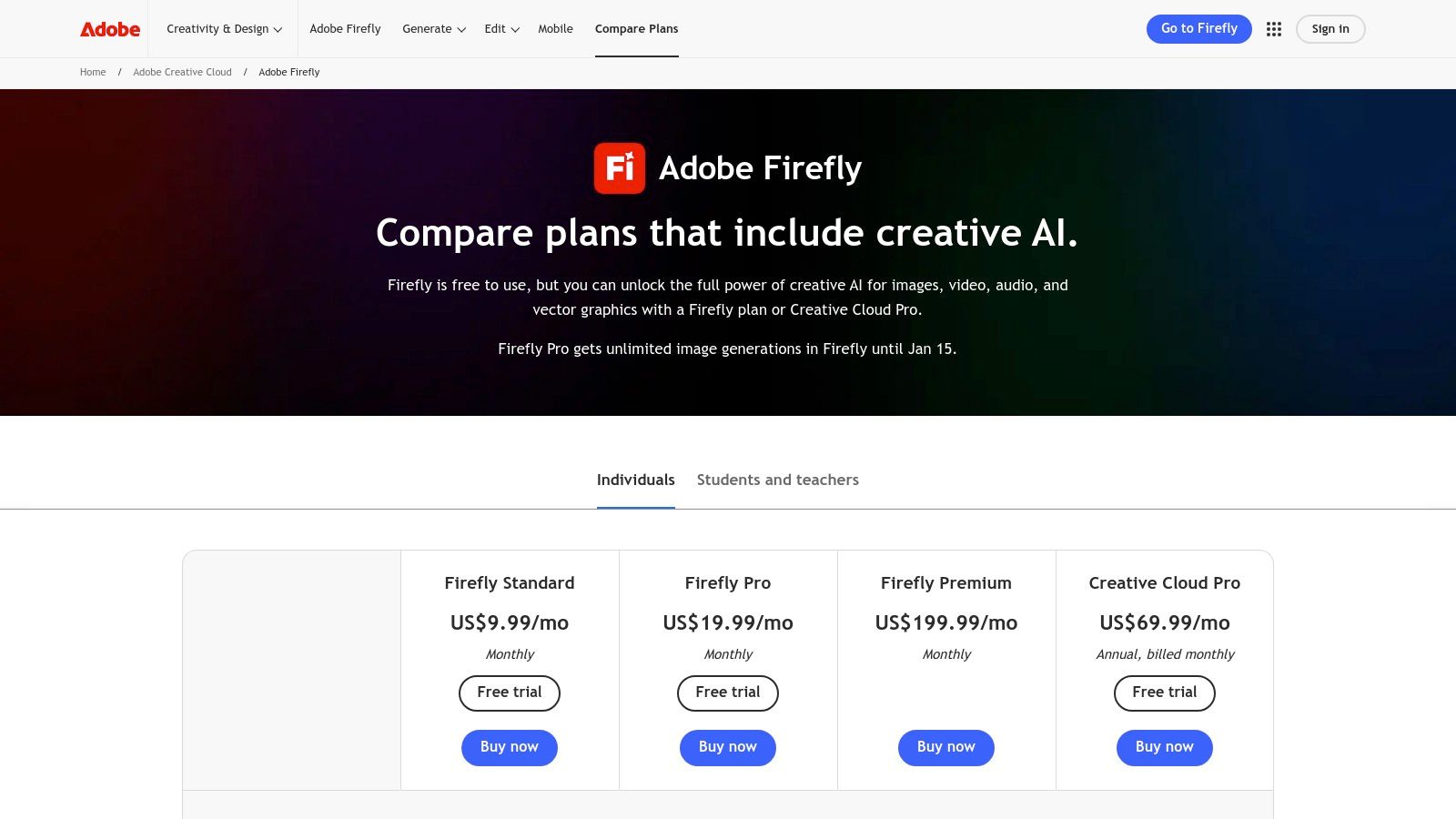This screenshot has height=819, width=1456.
Task: Click the Adobe Firefly 'Fi' app icon
Action: pyautogui.click(x=620, y=167)
